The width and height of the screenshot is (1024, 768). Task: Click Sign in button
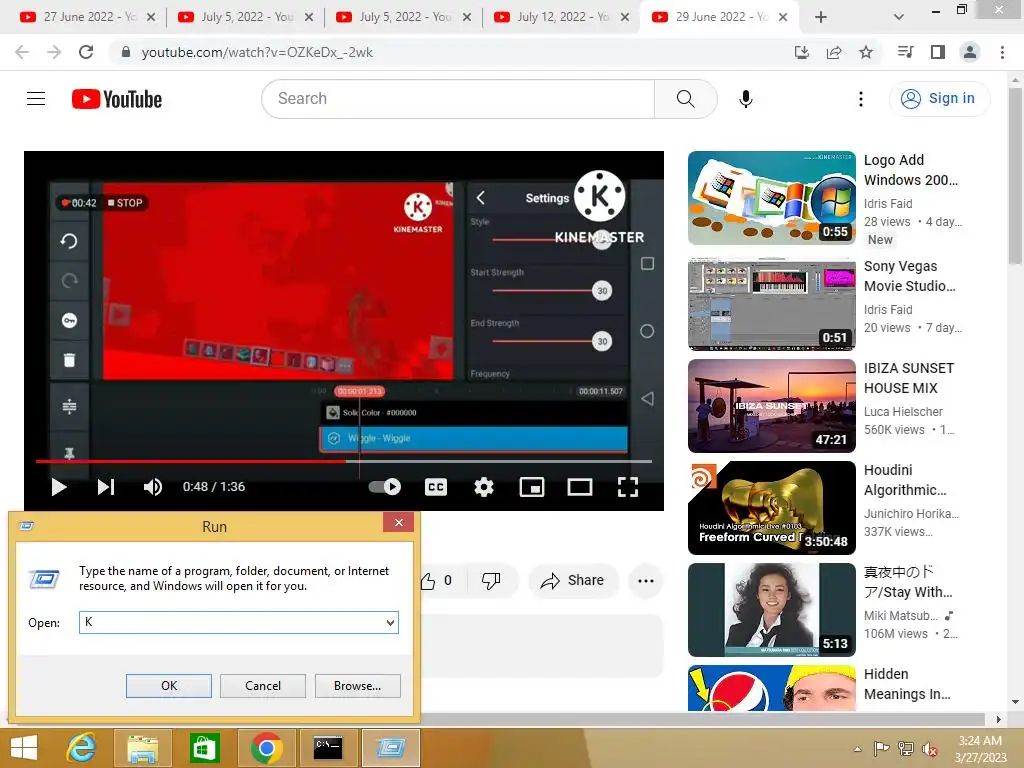939,99
